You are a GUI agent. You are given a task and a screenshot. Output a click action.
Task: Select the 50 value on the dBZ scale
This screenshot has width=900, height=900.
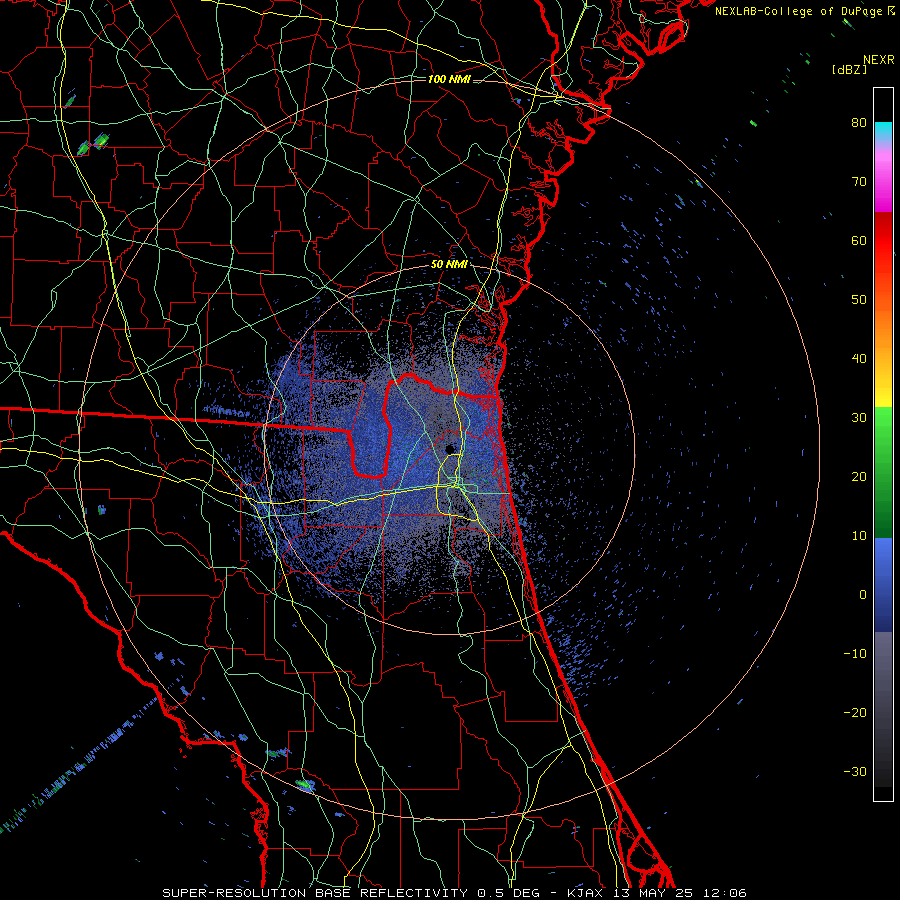click(x=859, y=300)
